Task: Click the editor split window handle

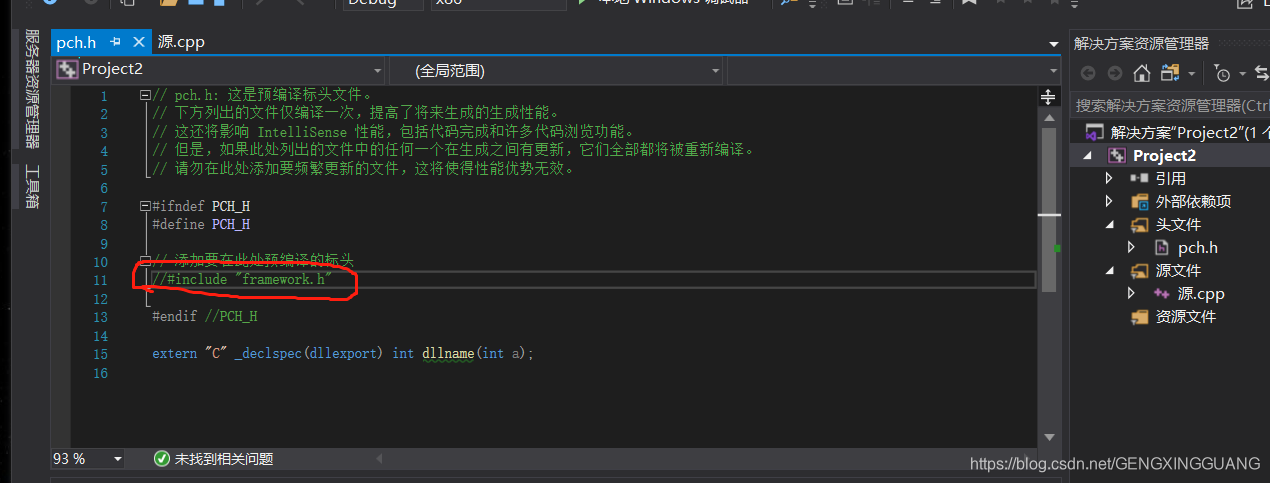Action: 1048,96
